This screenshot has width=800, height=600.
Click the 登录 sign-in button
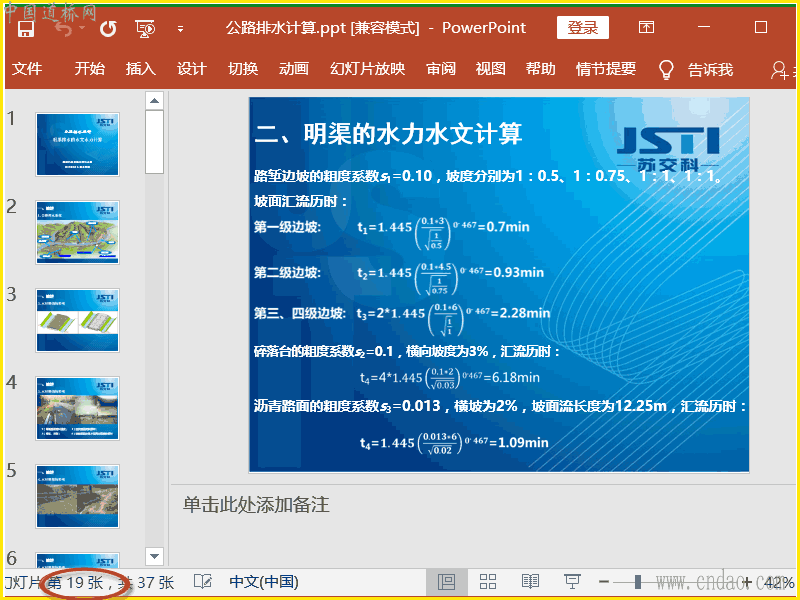click(583, 28)
